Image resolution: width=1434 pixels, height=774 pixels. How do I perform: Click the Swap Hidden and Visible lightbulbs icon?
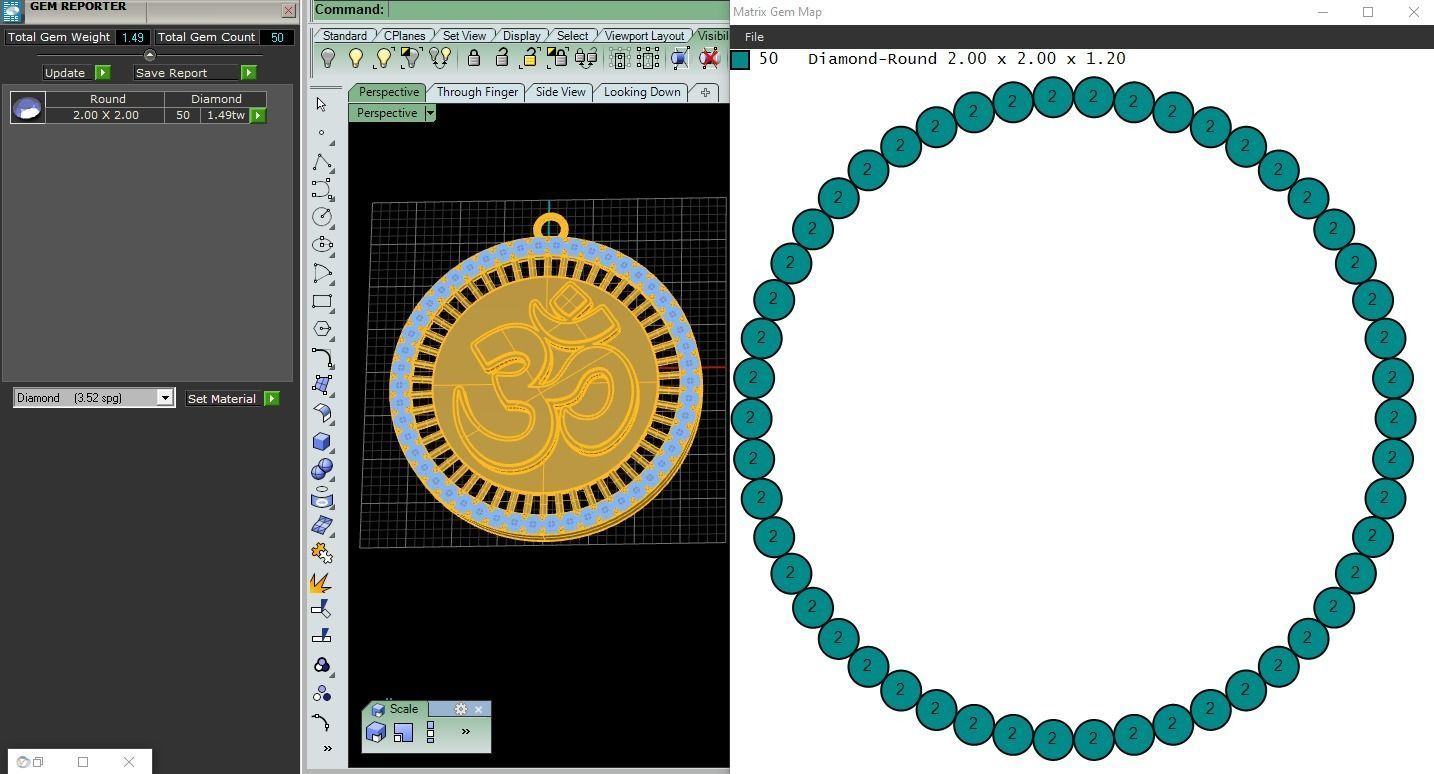(439, 59)
